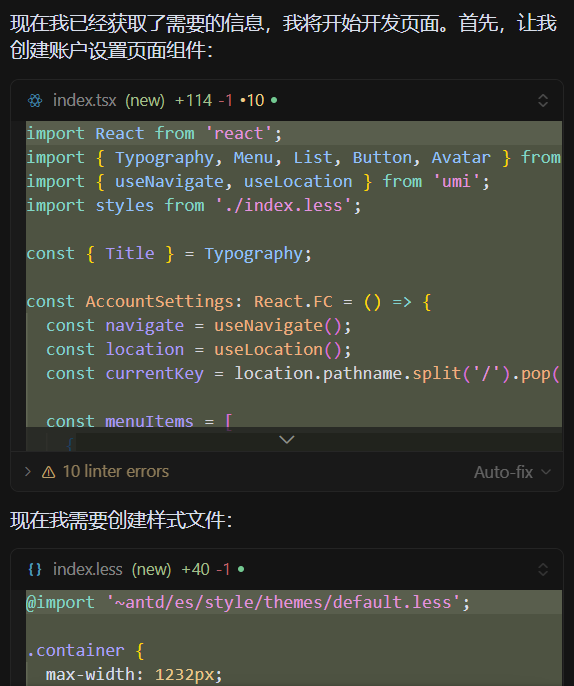The height and width of the screenshot is (686, 574).
Task: Click the green status dot on index.tsx header
Action: tap(274, 101)
